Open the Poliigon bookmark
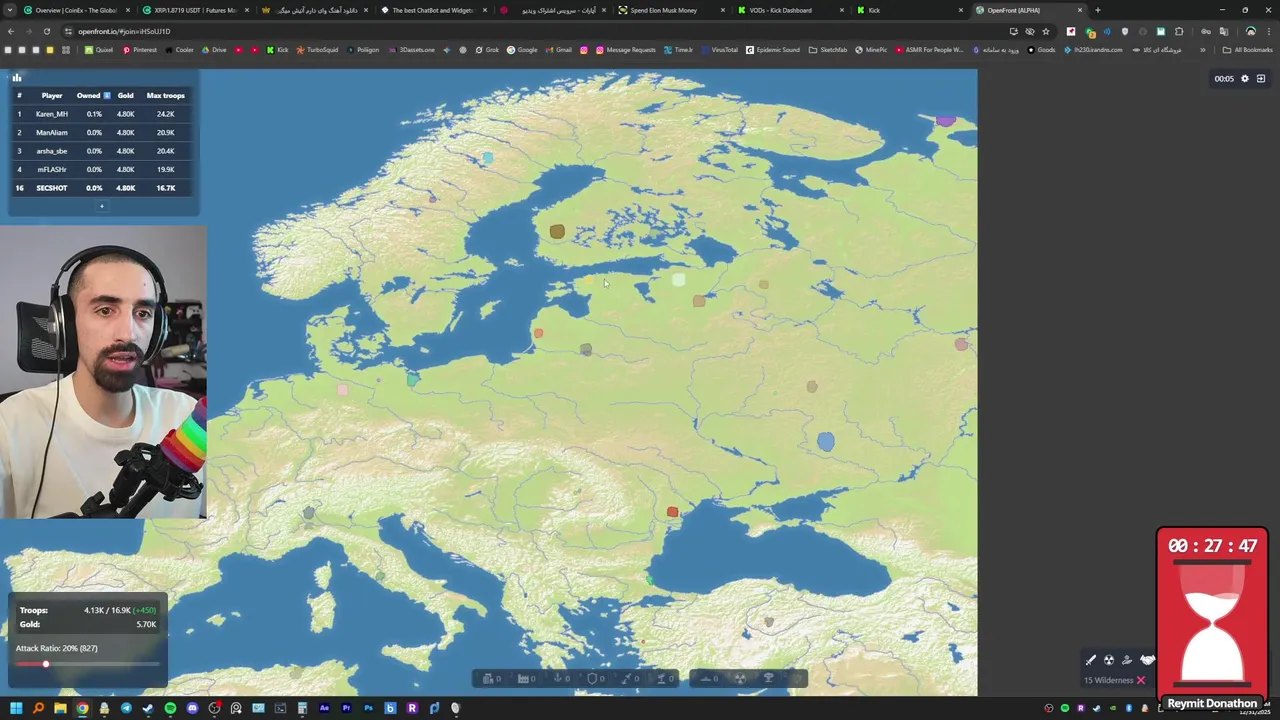This screenshot has height=720, width=1280. pos(363,50)
